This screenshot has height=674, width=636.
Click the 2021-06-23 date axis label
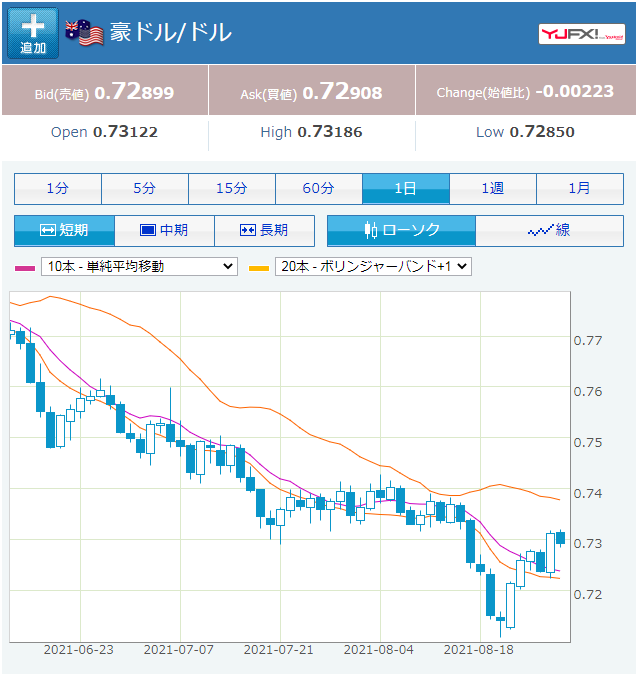click(x=79, y=649)
